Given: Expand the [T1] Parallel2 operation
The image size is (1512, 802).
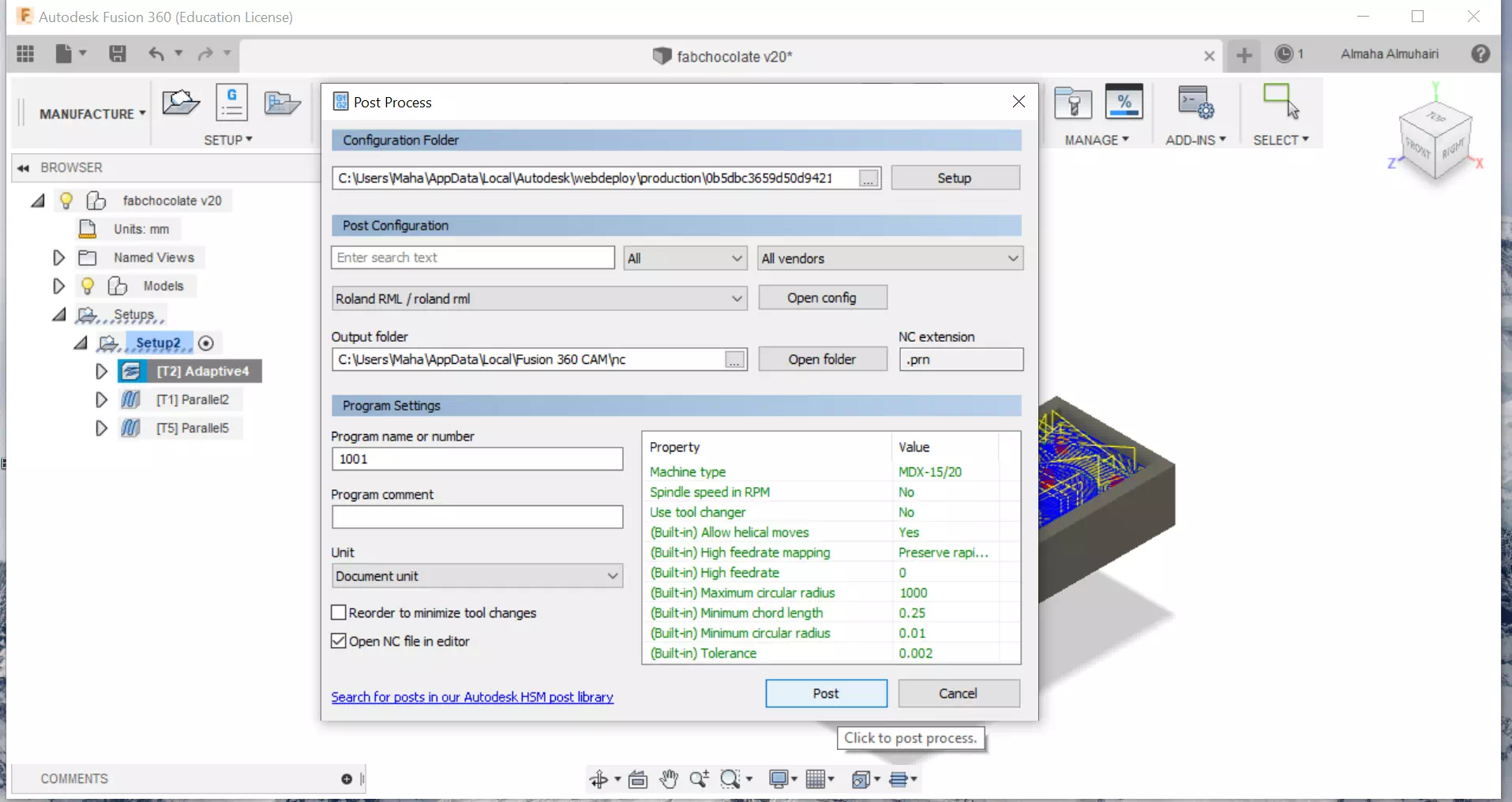Looking at the screenshot, I should click(x=101, y=399).
